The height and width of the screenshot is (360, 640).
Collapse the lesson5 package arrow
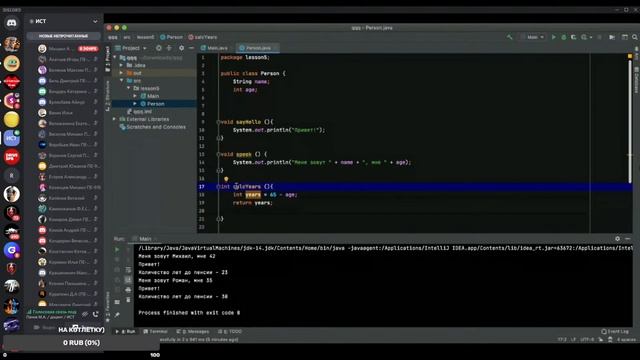click(x=128, y=88)
